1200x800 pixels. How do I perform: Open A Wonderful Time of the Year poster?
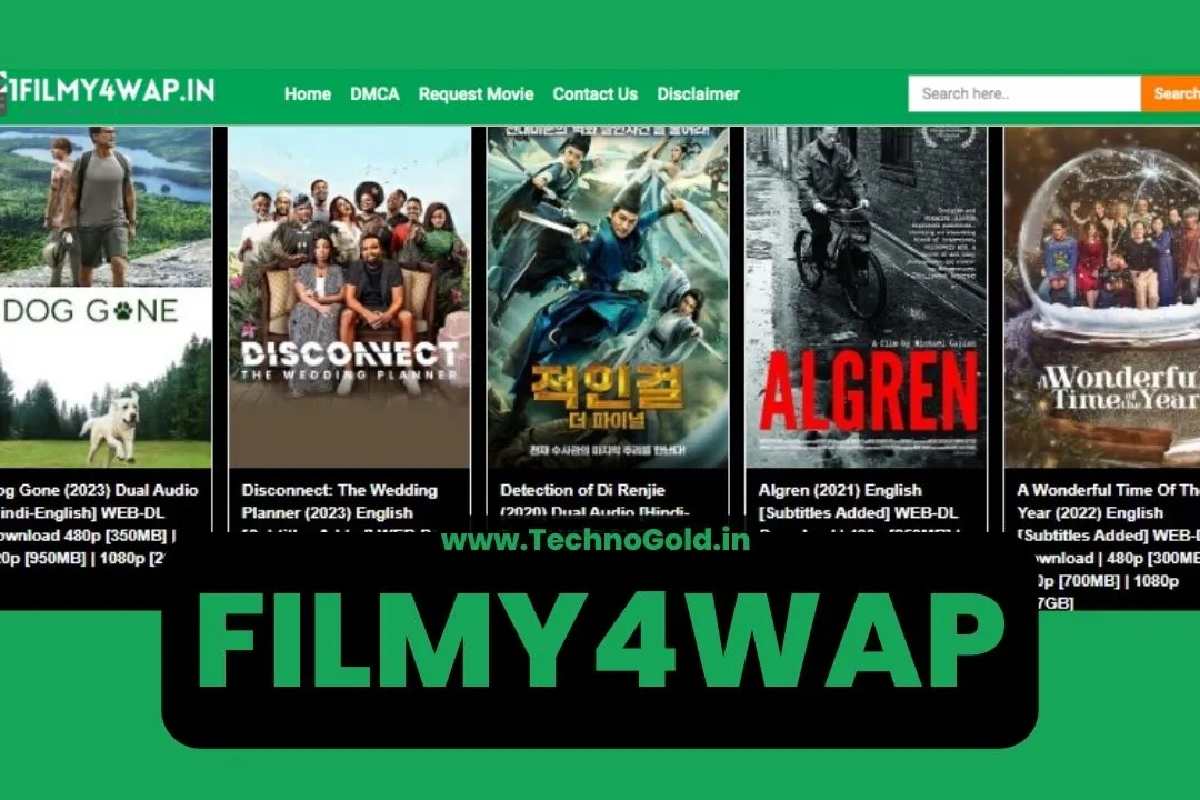[1102, 297]
